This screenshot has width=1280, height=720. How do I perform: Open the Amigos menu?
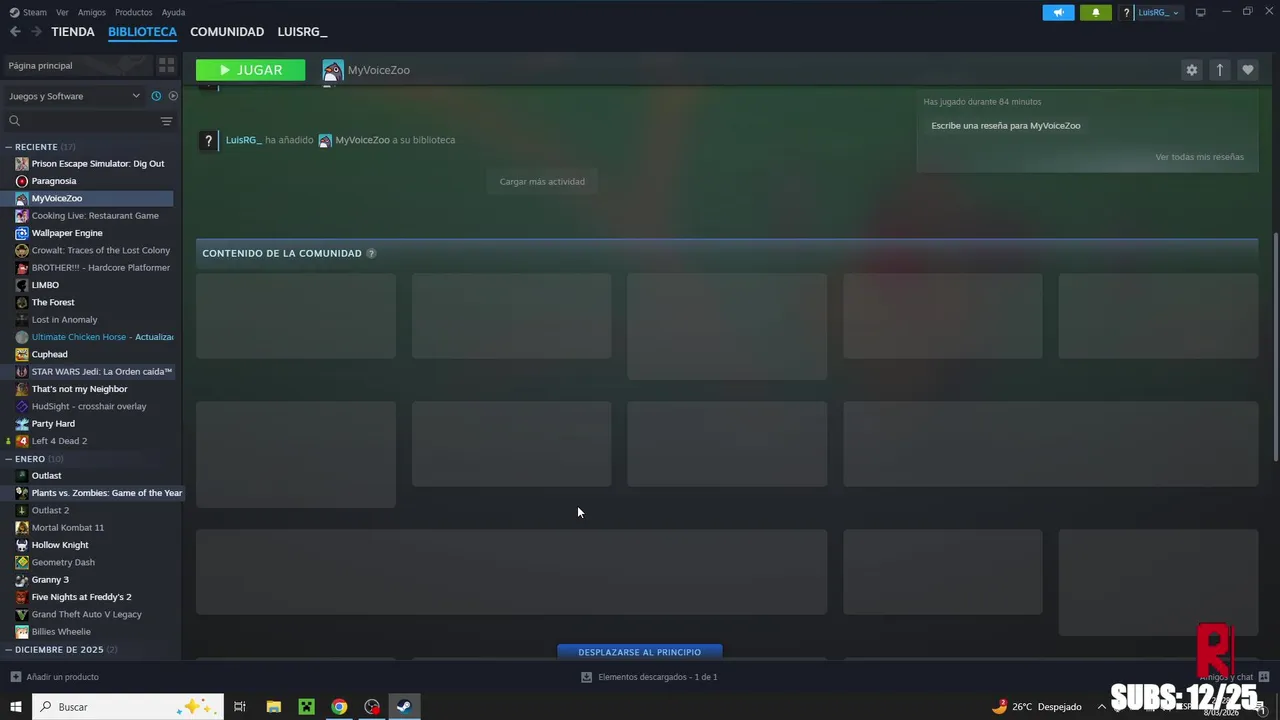[x=92, y=12]
